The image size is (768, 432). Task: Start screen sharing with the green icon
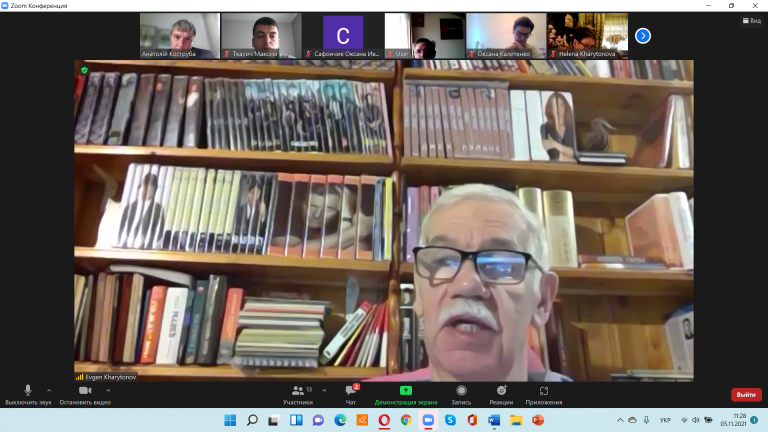coord(406,390)
